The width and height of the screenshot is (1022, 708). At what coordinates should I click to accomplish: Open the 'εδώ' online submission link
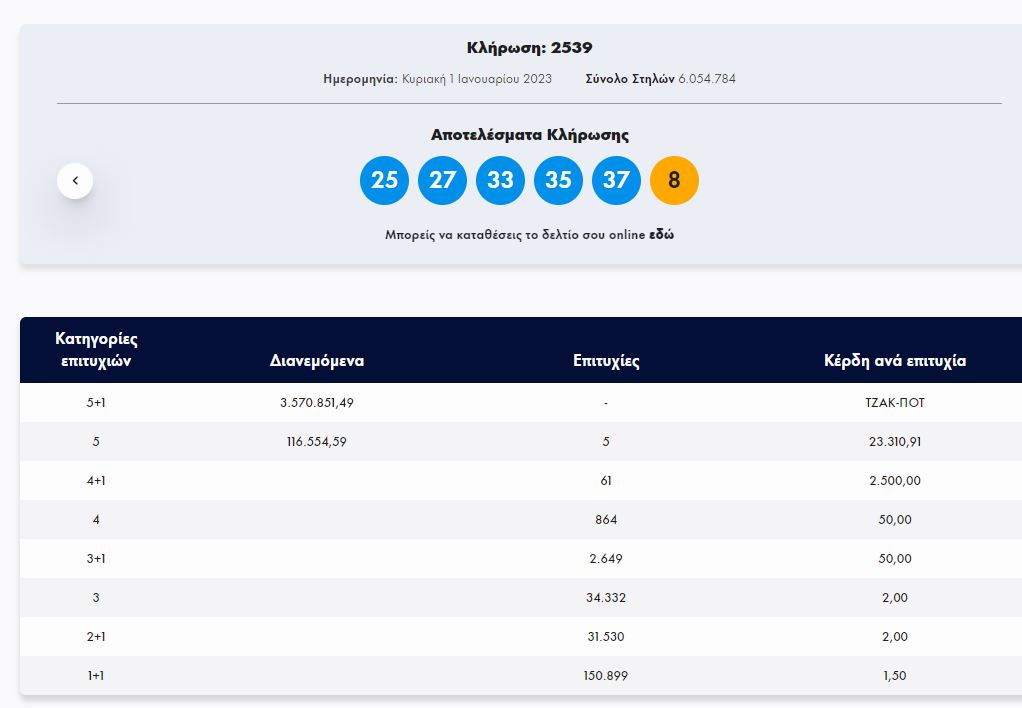[x=662, y=235]
